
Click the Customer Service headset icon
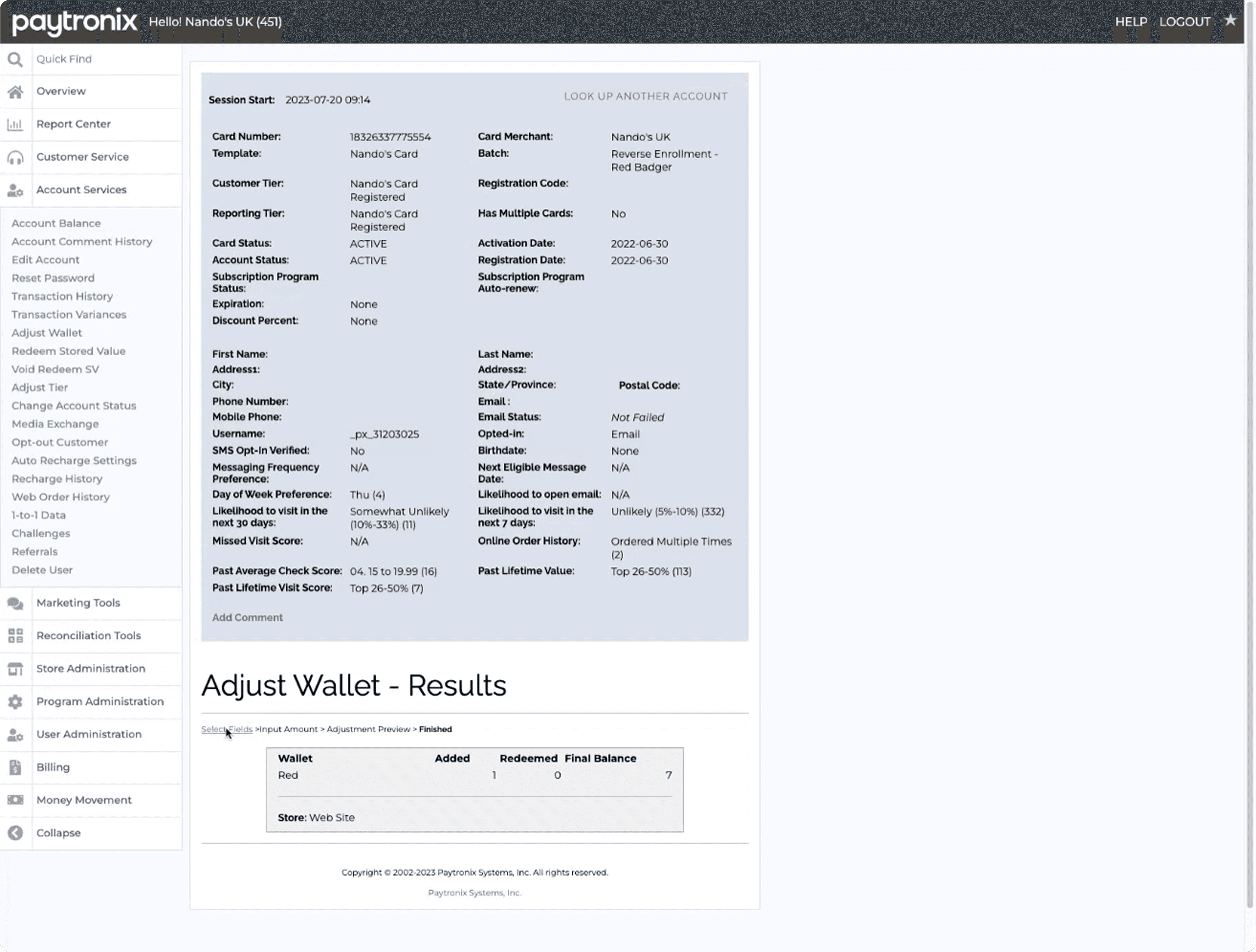coord(15,157)
